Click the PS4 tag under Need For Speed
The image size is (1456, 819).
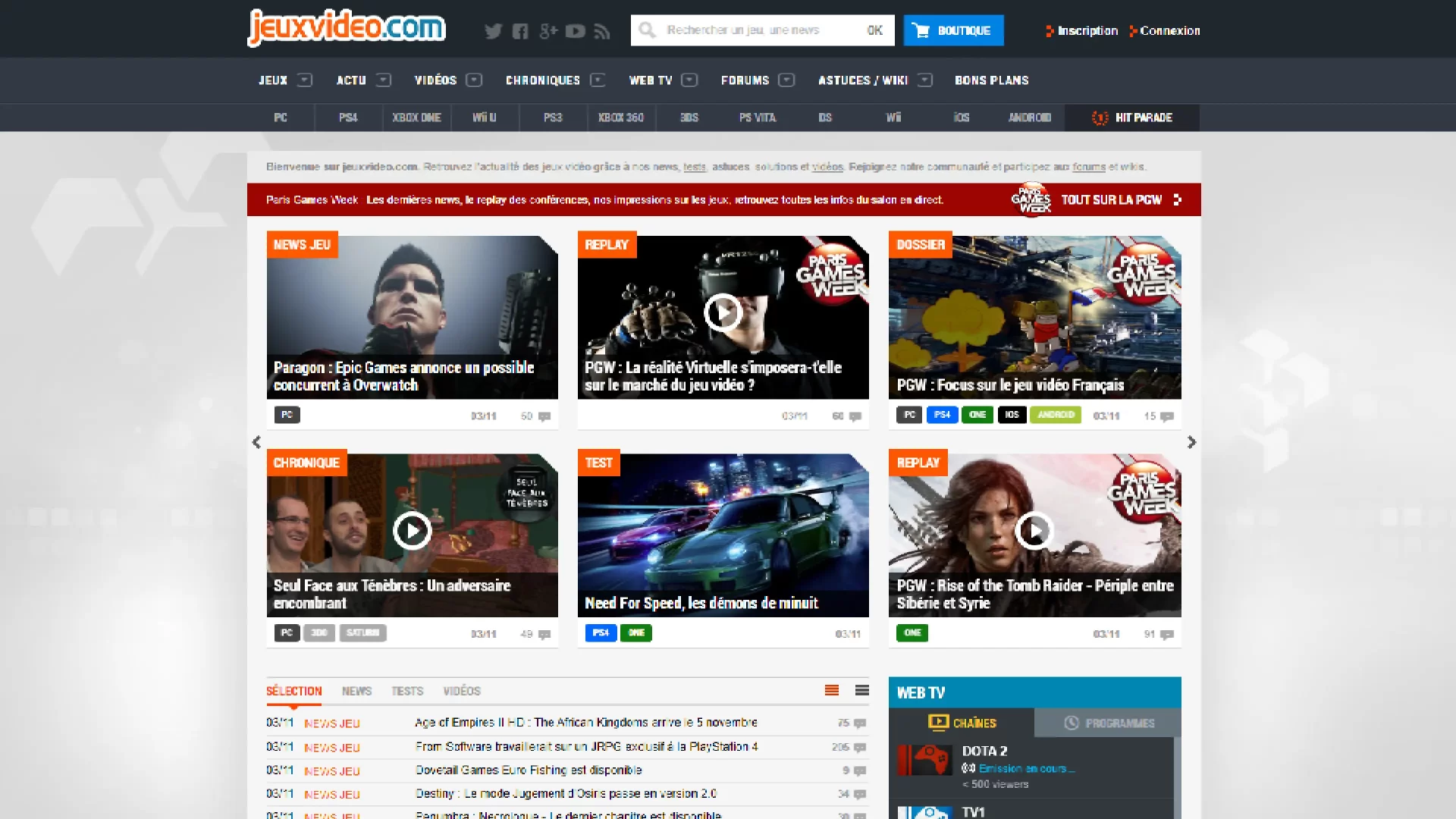601,632
